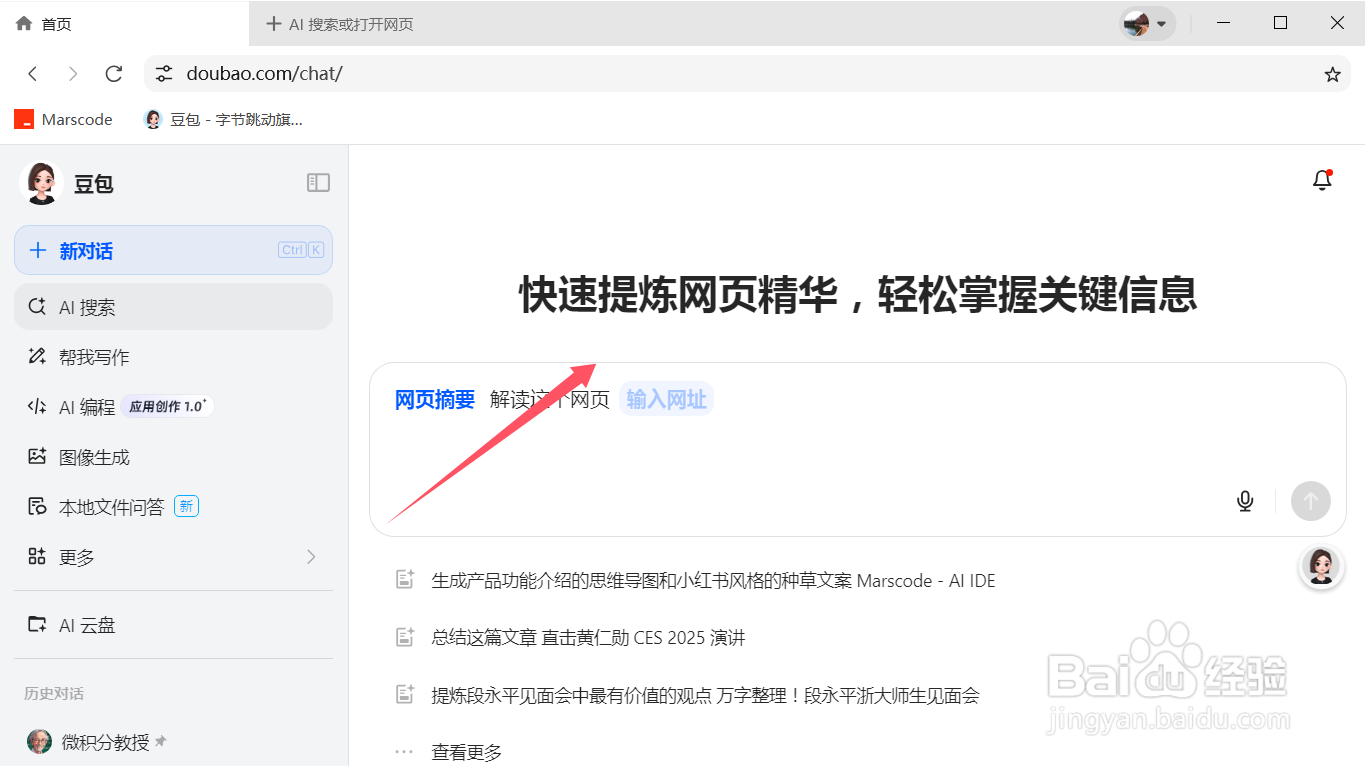Collapse the sidebar panel icon
Screen dimensions: 1365x766
pyautogui.click(x=318, y=182)
